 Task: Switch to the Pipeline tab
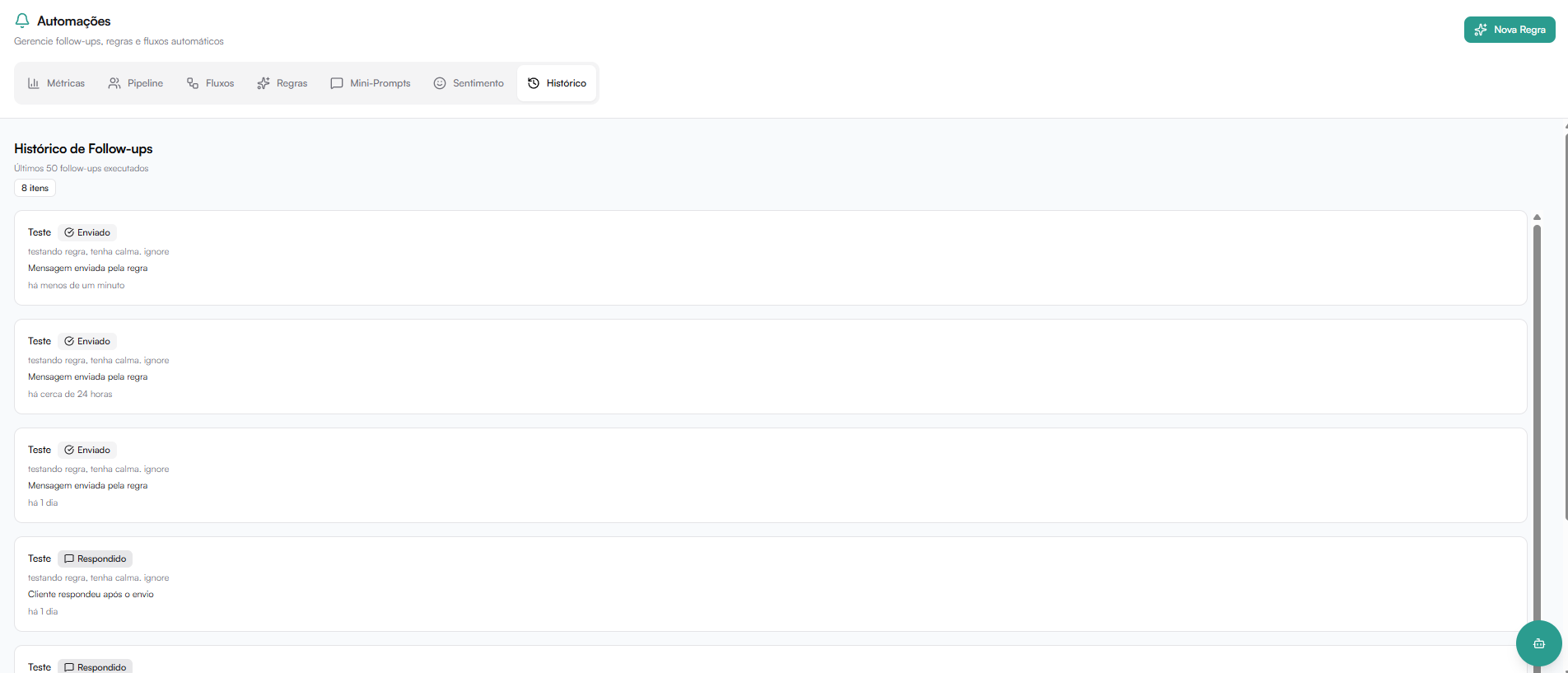(136, 83)
